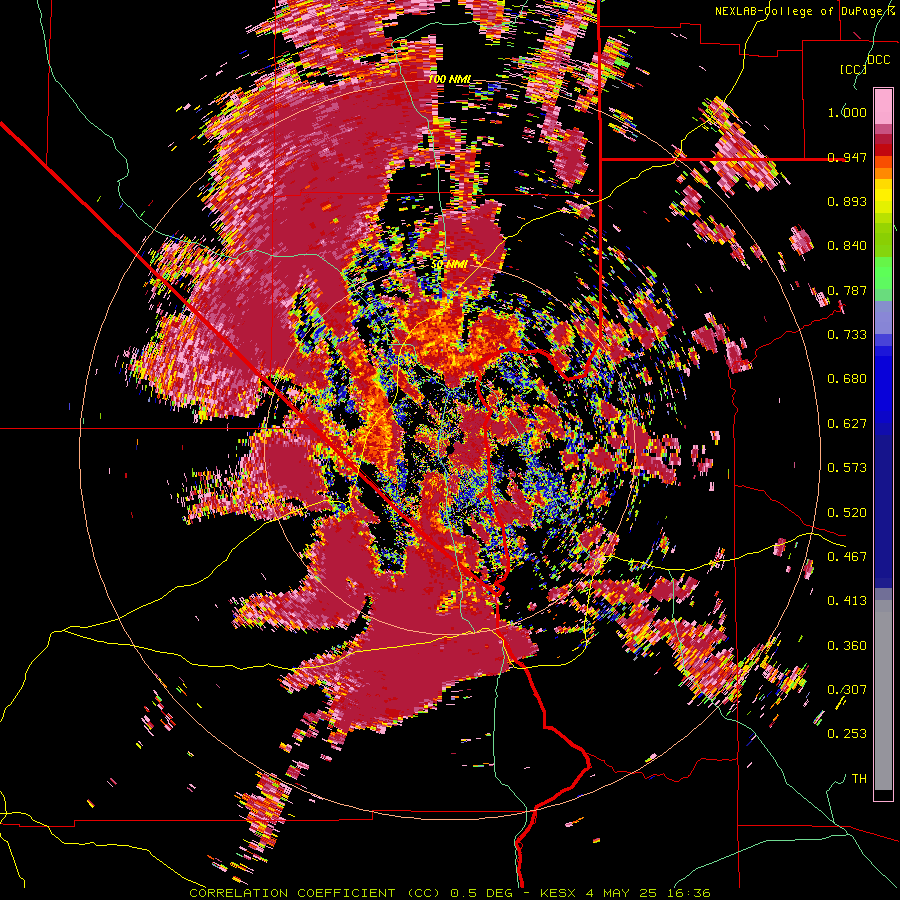Select the 0.573 scale value
The width and height of the screenshot is (900, 900).
[847, 467]
